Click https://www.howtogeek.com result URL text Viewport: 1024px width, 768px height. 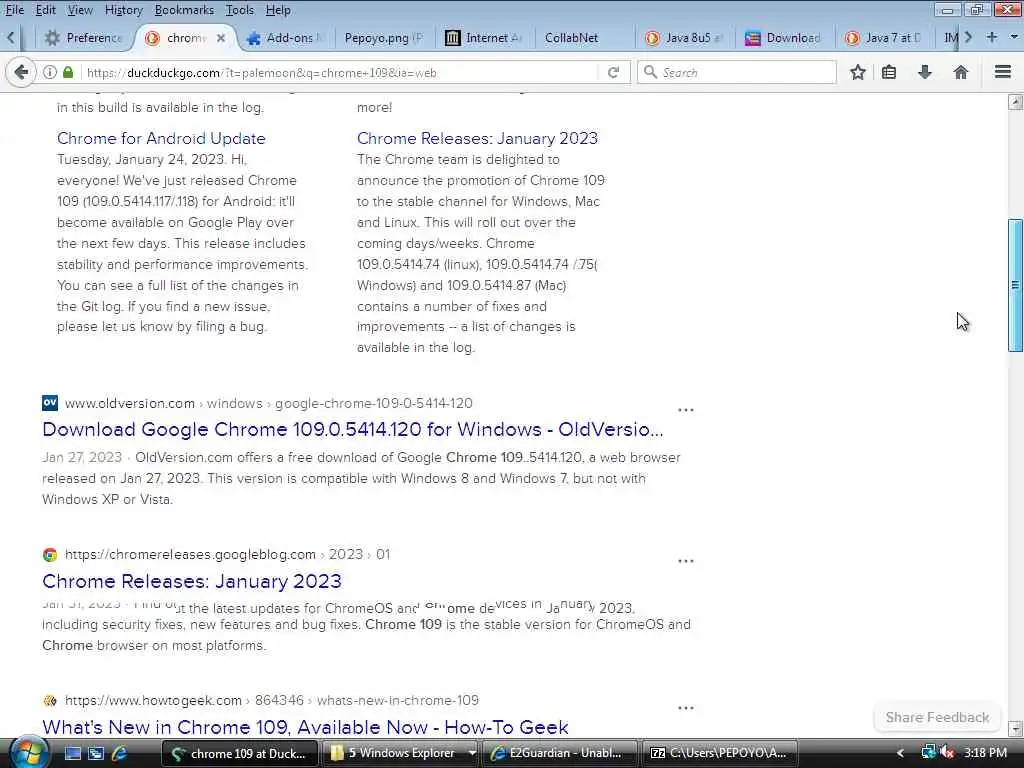(x=153, y=701)
